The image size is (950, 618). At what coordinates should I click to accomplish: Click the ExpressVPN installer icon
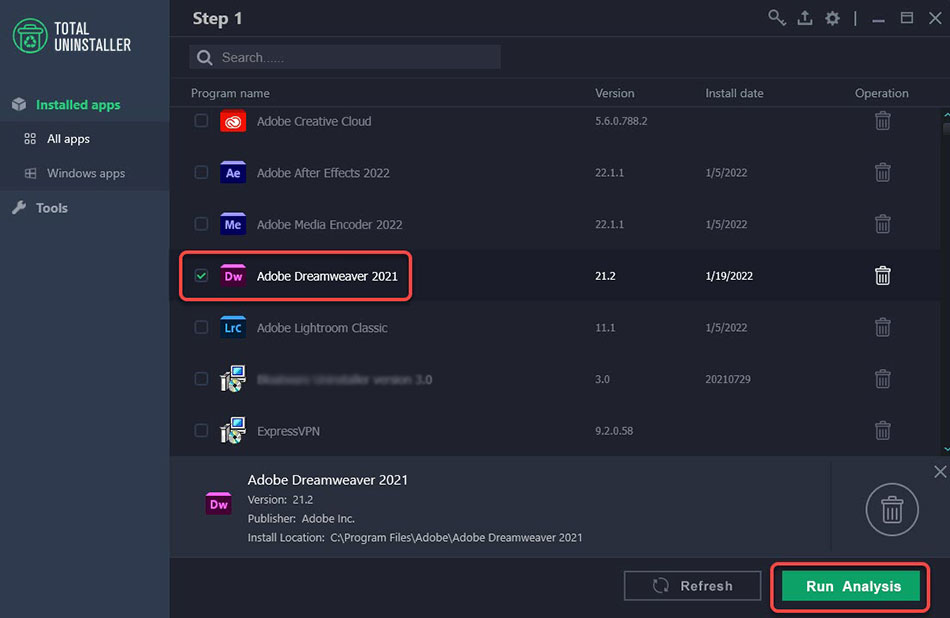point(233,430)
